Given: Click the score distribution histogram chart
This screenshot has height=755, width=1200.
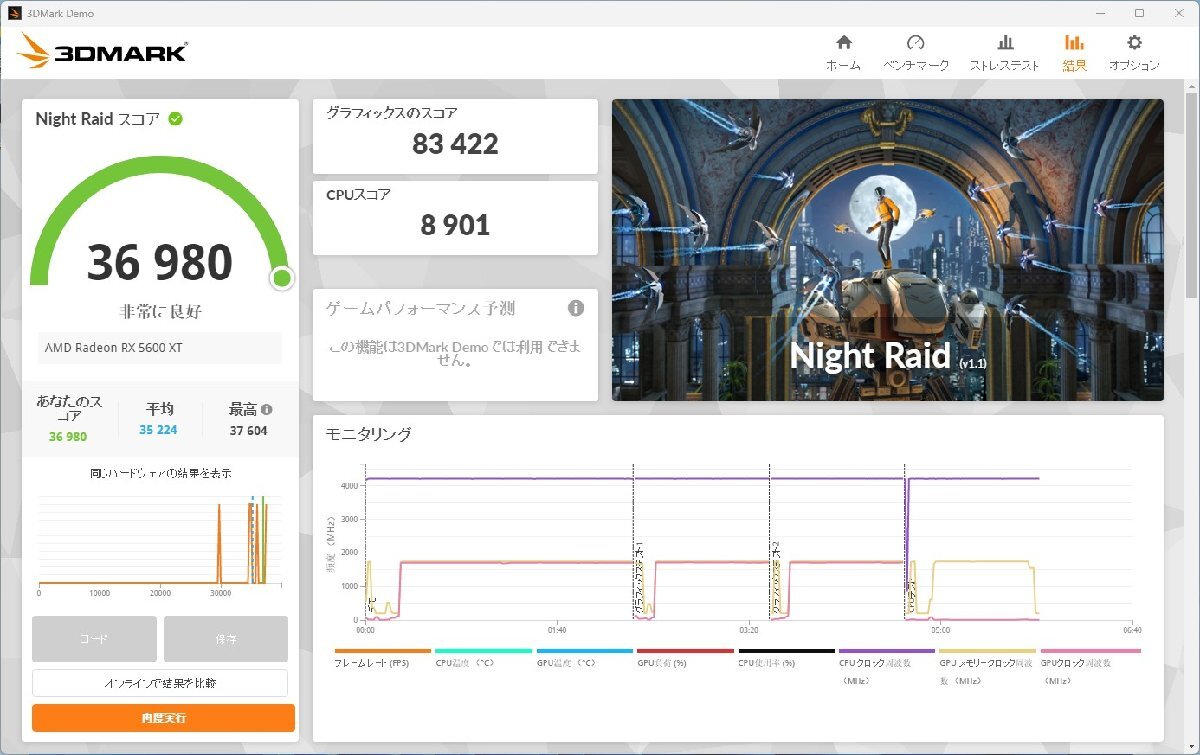Looking at the screenshot, I should (x=160, y=542).
